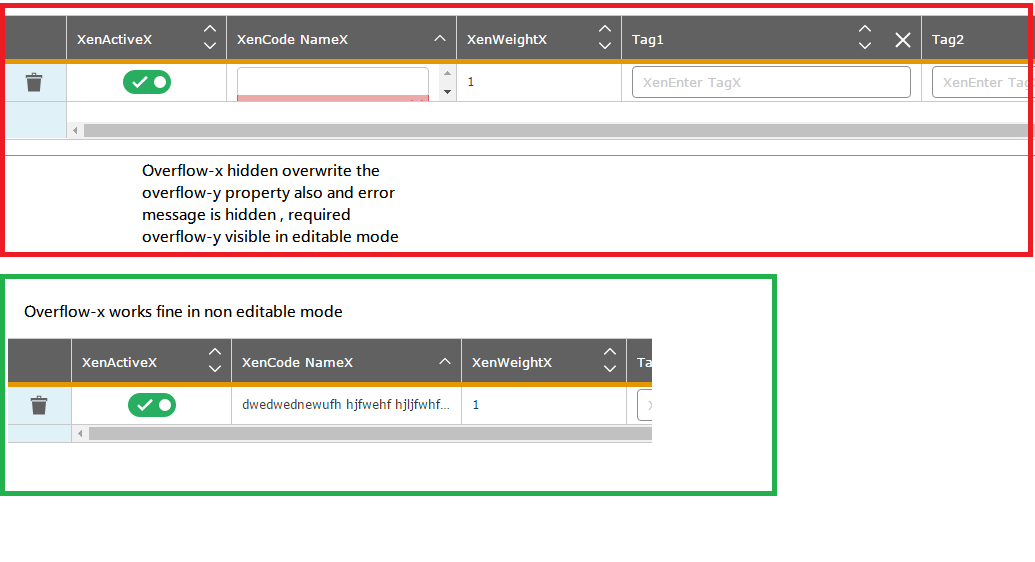Turn off the active toggle in the bottom grid

click(152, 405)
